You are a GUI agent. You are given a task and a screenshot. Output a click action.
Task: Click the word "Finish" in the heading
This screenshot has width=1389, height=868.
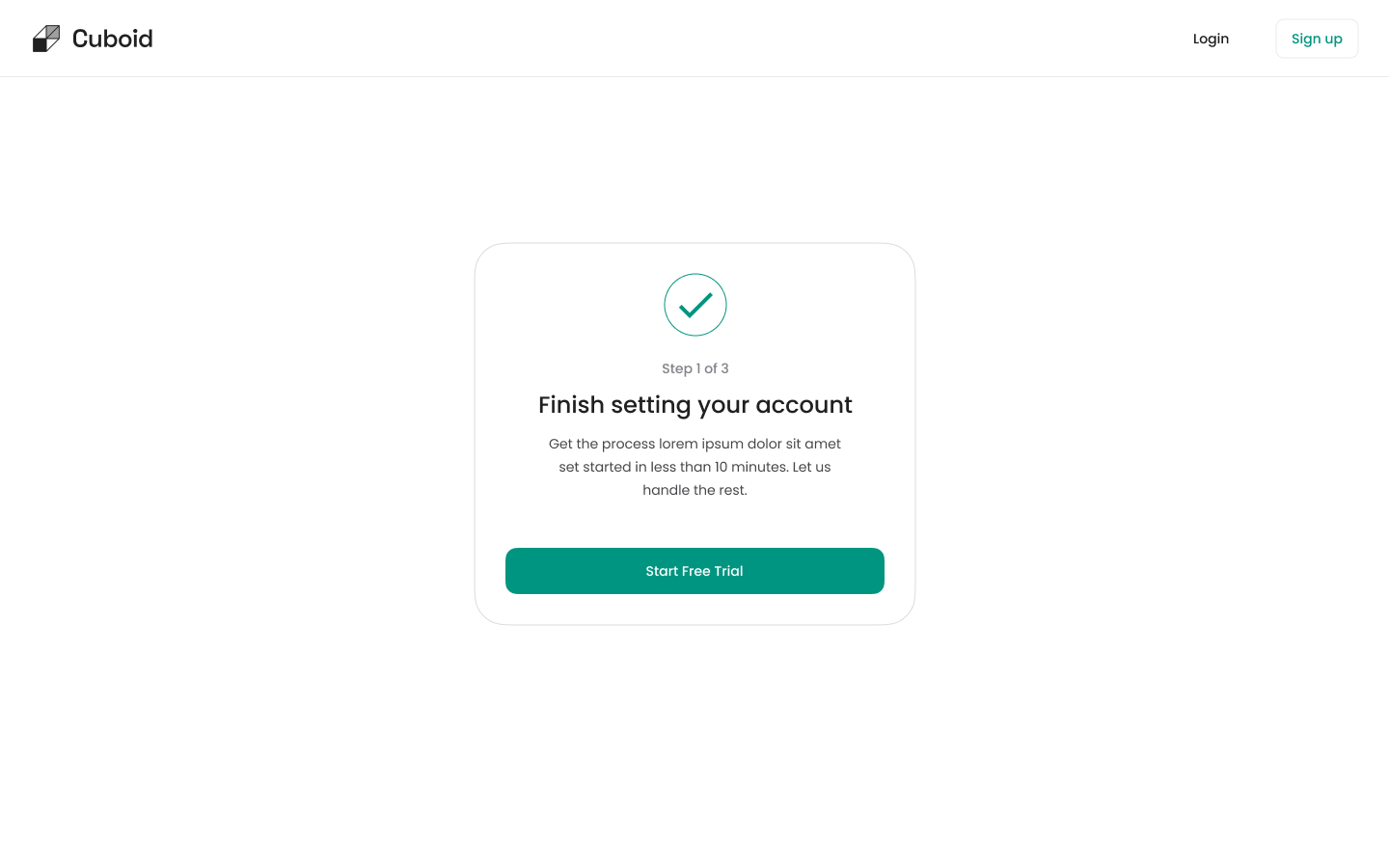point(571,405)
